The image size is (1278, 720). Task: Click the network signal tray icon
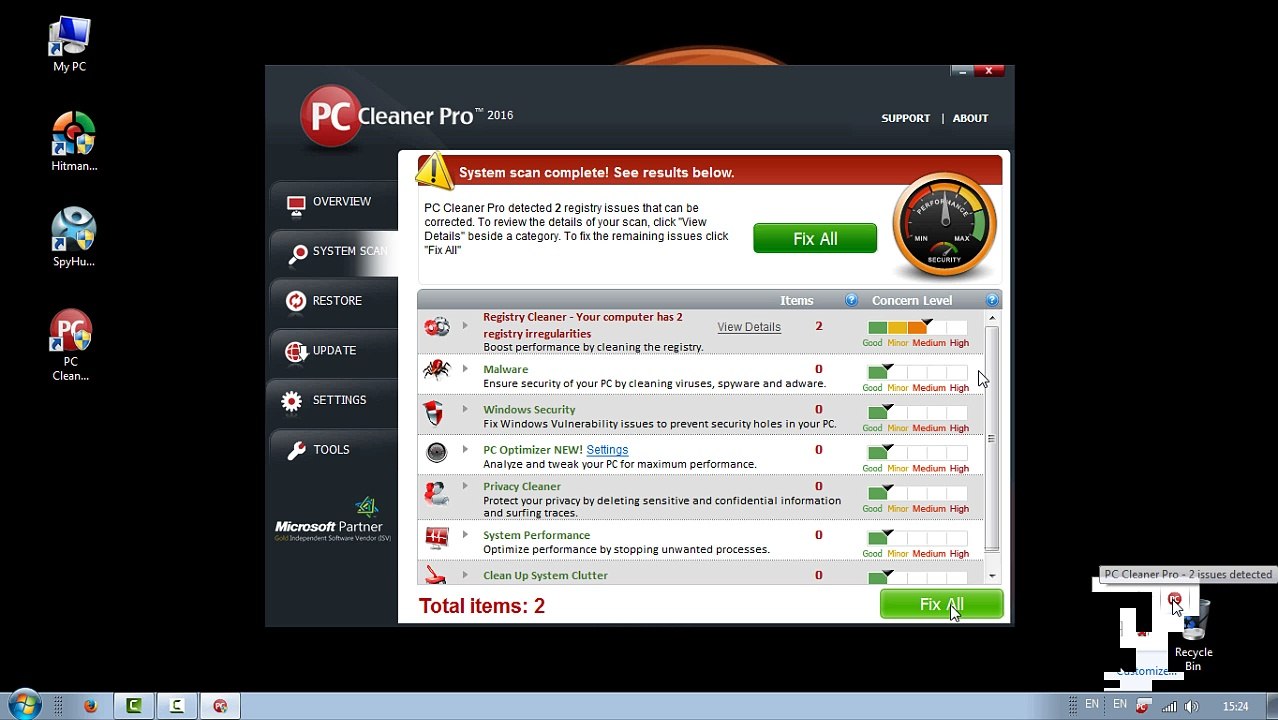point(1167,706)
